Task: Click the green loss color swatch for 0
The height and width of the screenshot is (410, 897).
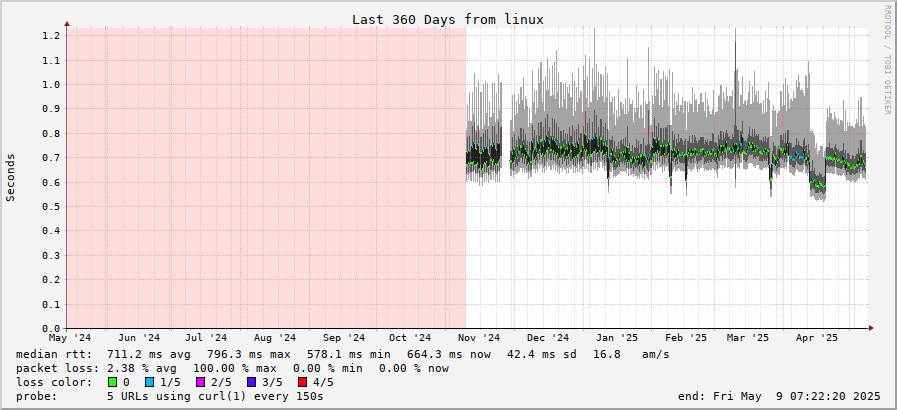Action: [x=112, y=382]
